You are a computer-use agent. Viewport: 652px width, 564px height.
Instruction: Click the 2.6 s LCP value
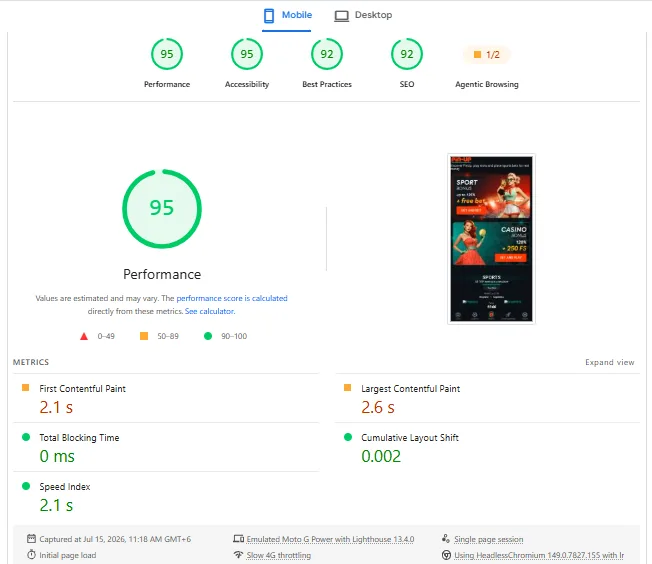(x=378, y=407)
